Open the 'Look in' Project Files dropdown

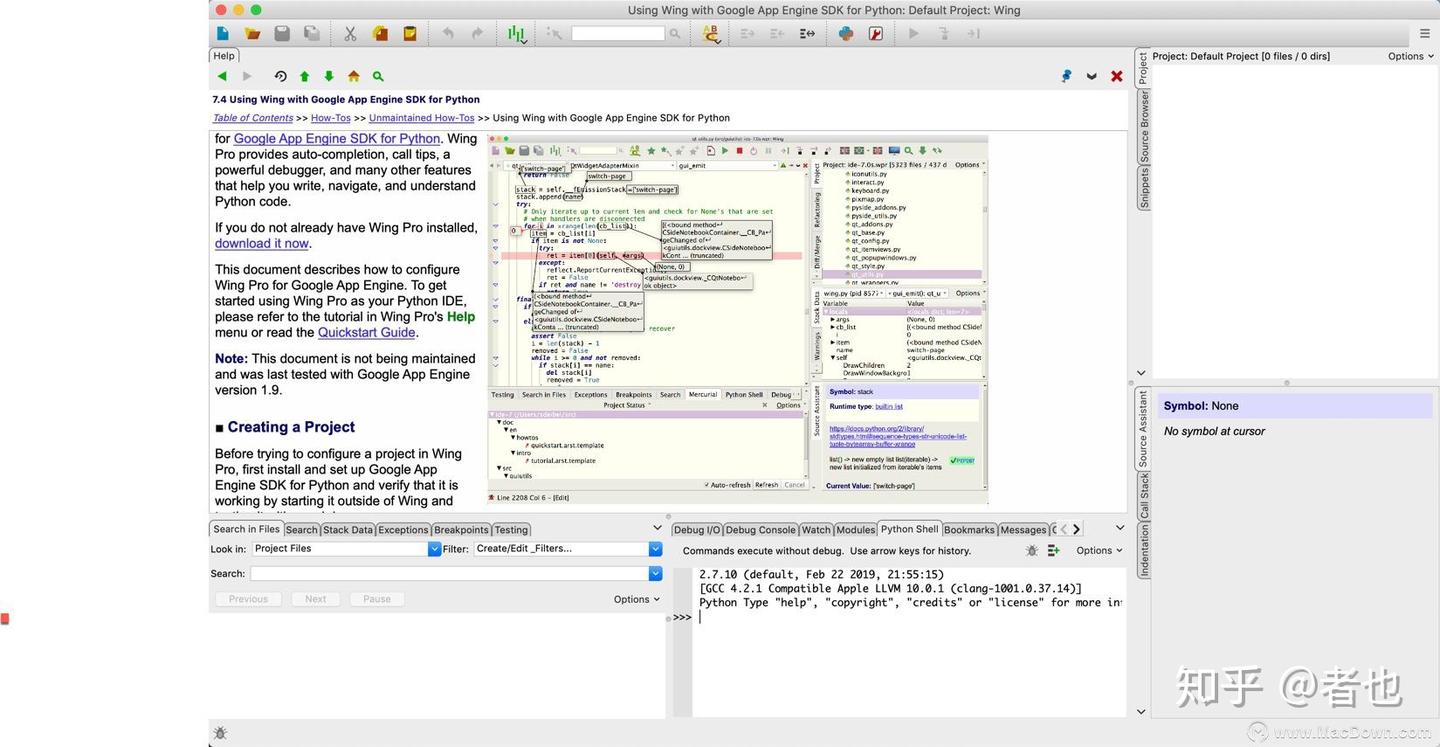click(x=434, y=548)
